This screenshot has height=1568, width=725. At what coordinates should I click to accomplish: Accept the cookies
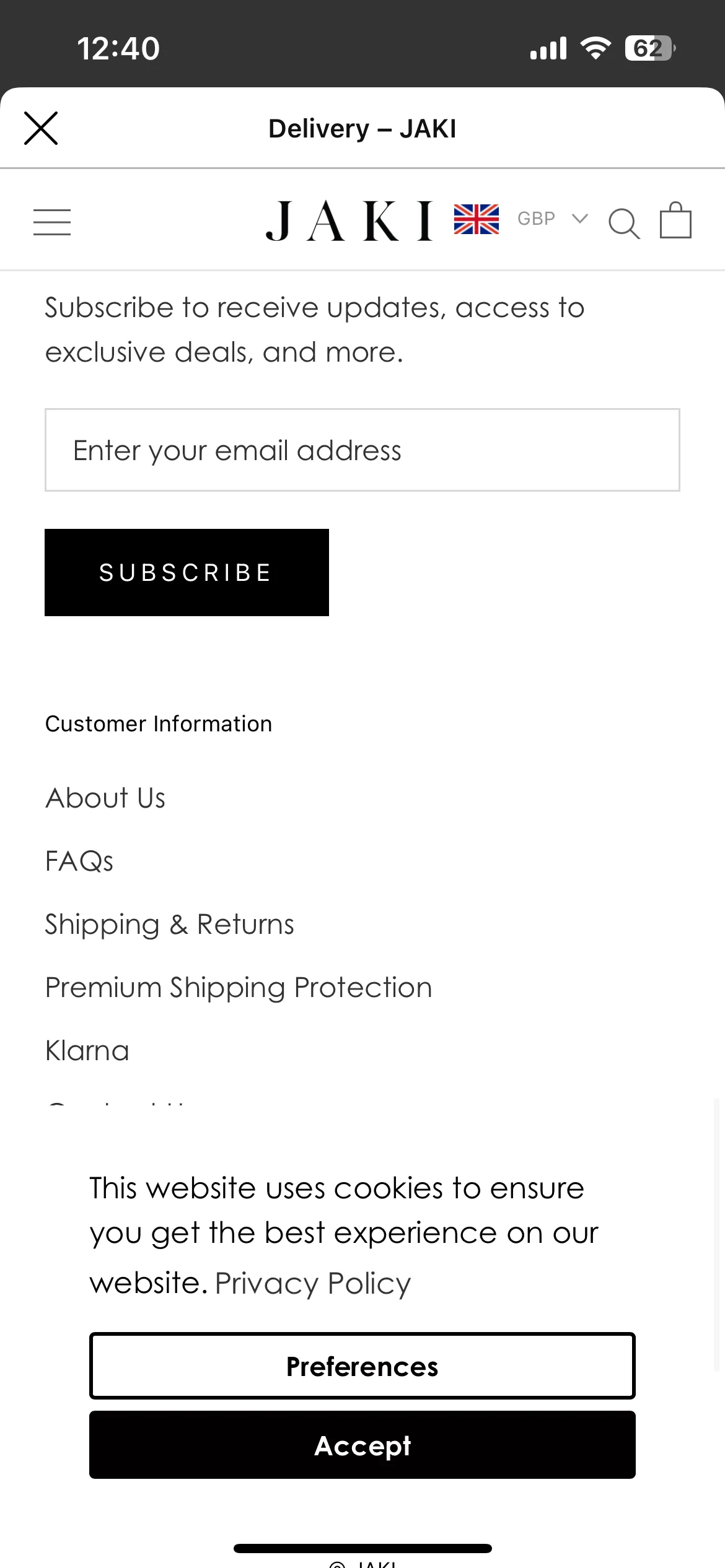tap(362, 1445)
